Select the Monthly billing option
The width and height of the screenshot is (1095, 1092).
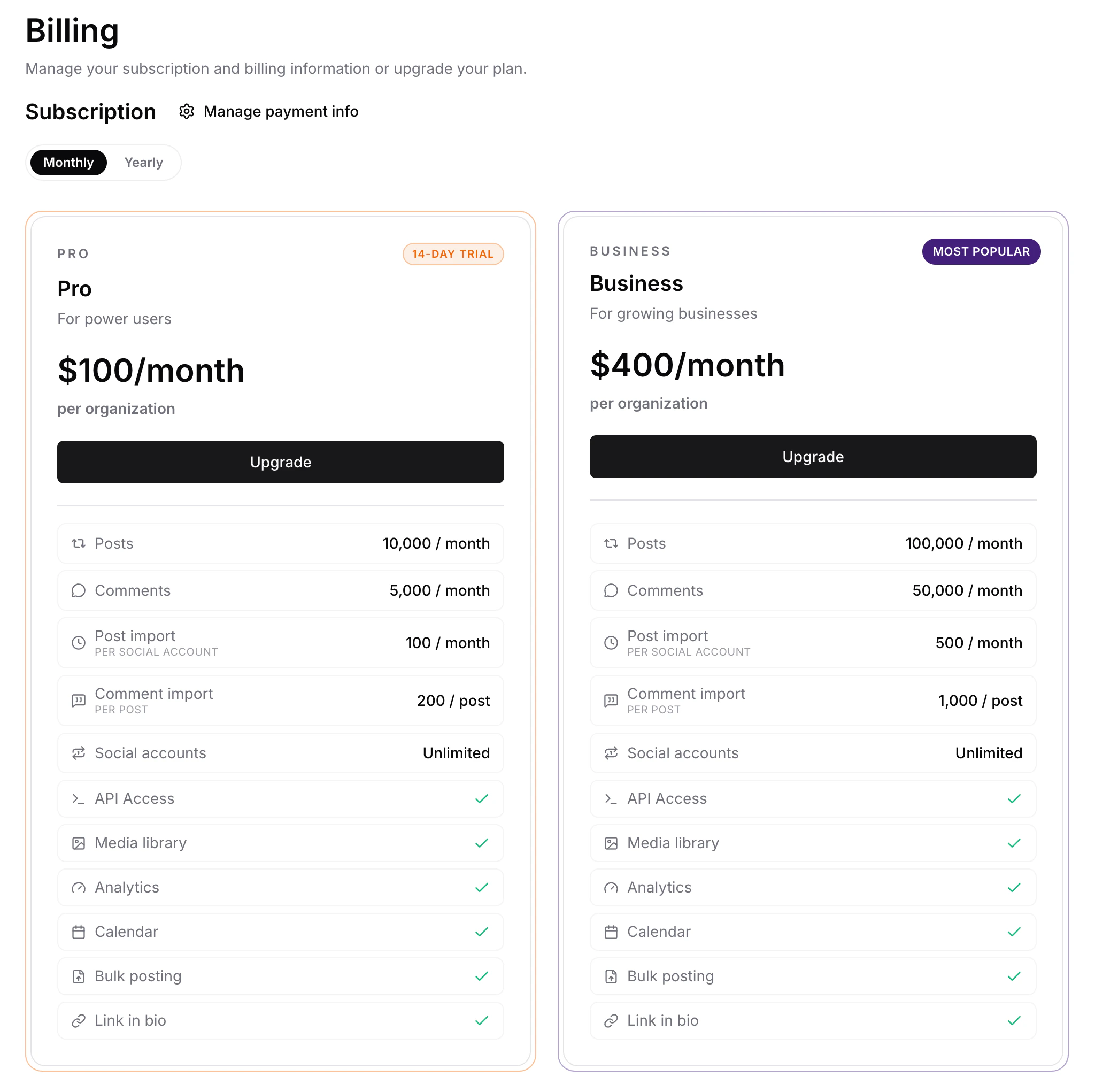coord(68,163)
